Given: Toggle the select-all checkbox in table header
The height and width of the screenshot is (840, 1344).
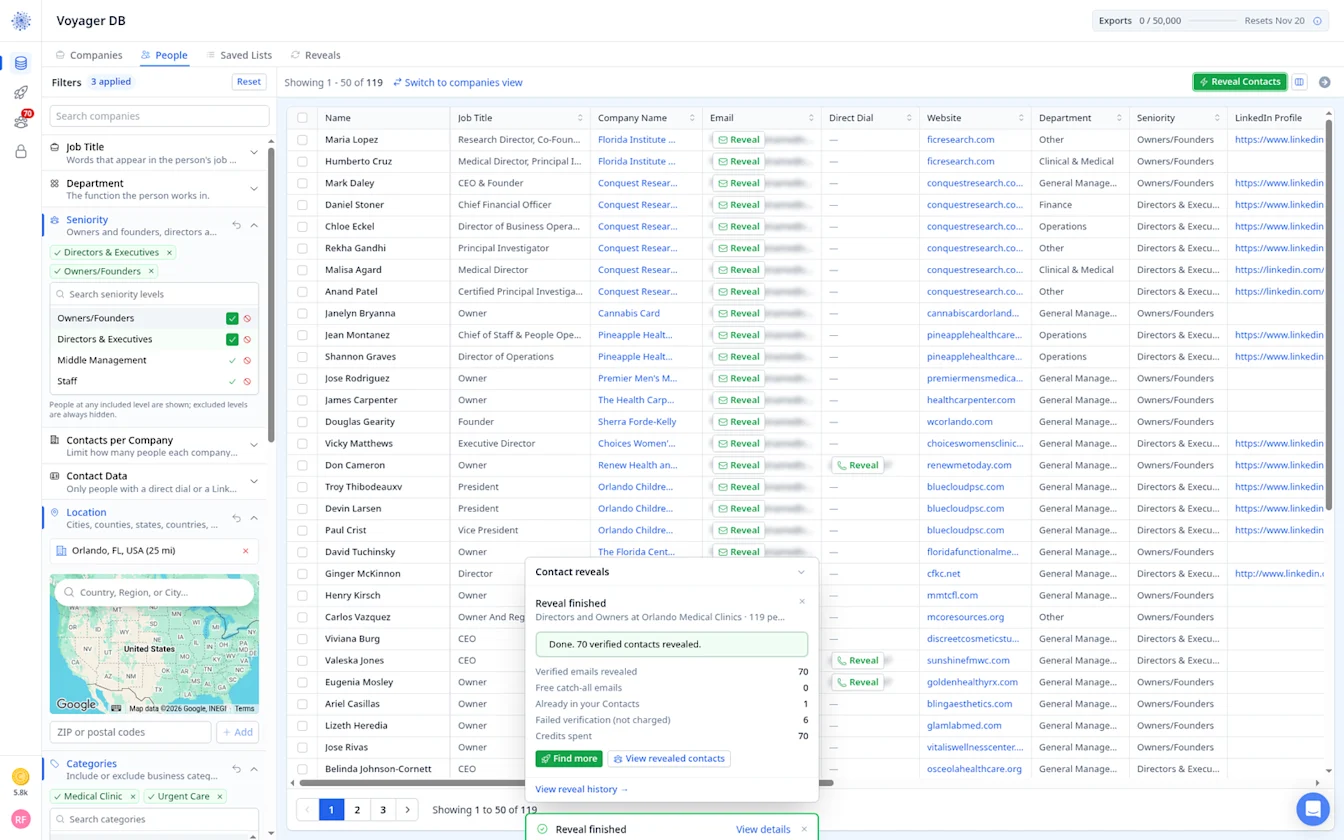Looking at the screenshot, I should [x=302, y=118].
